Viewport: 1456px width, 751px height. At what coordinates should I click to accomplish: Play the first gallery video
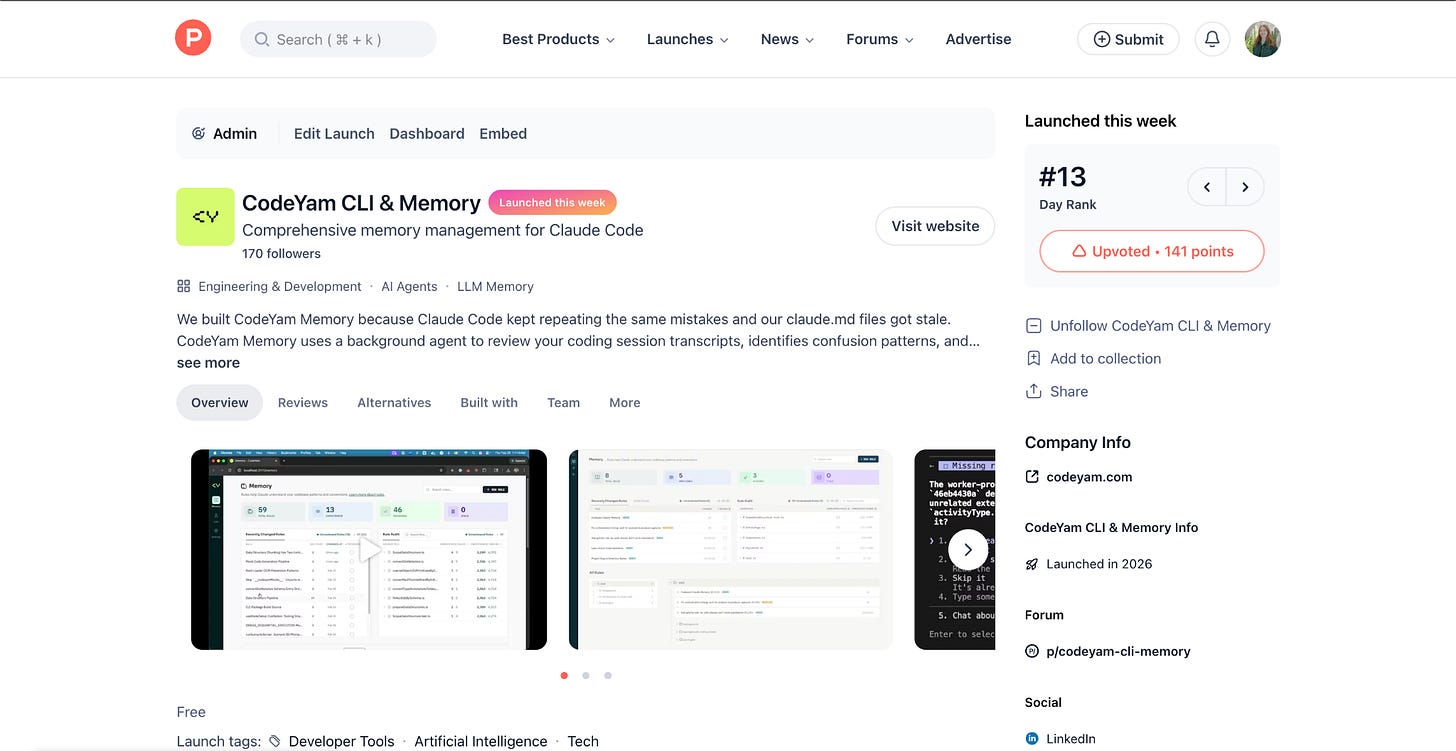(x=369, y=549)
